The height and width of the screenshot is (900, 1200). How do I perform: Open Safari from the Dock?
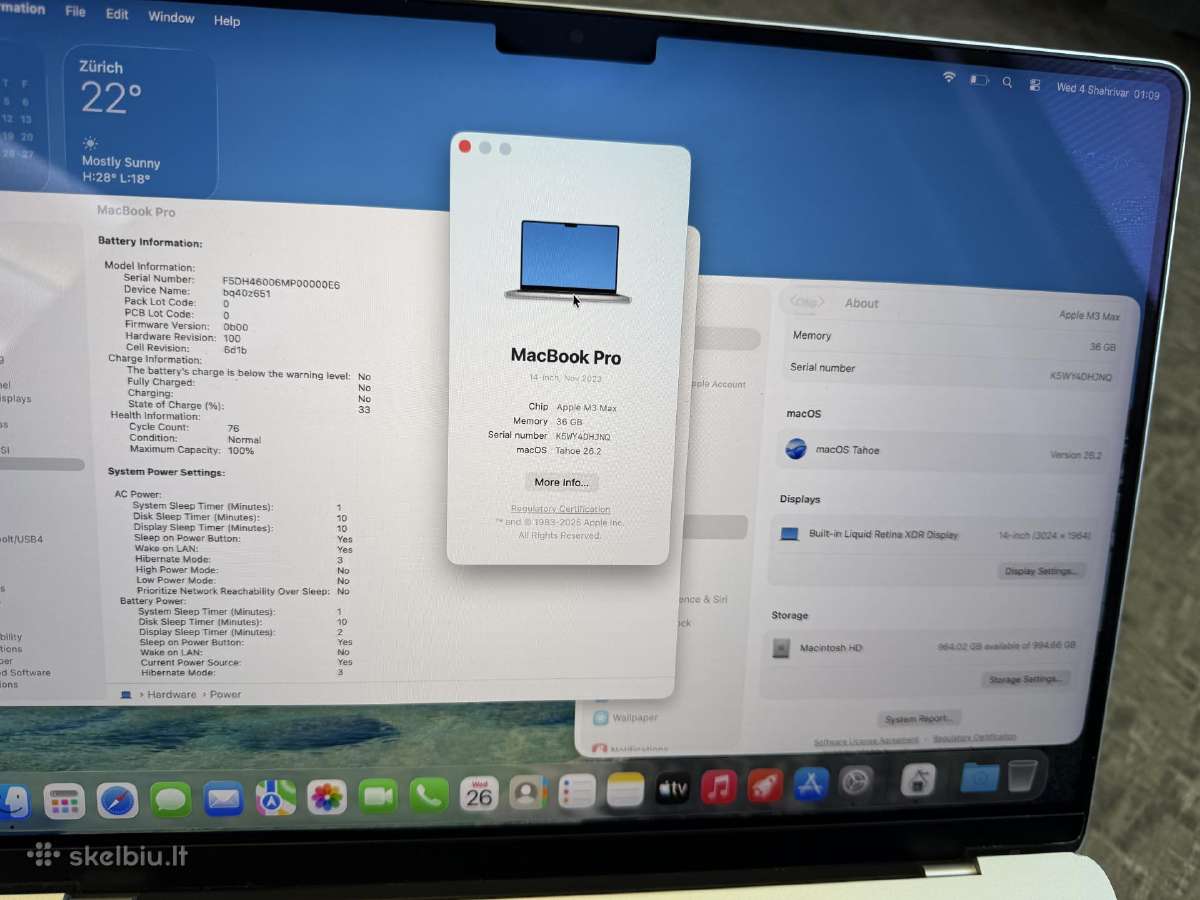118,799
